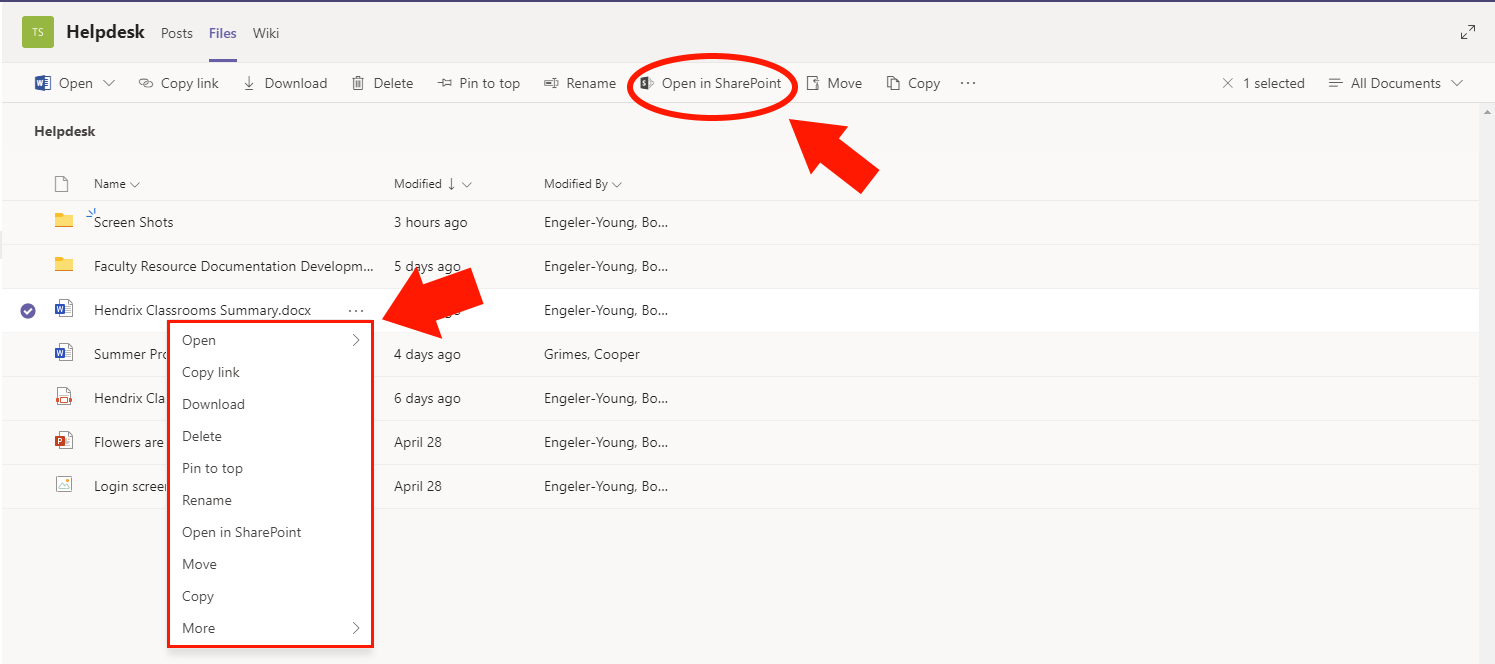Expand the More submenu arrow in context menu
1495x664 pixels.
tap(356, 628)
